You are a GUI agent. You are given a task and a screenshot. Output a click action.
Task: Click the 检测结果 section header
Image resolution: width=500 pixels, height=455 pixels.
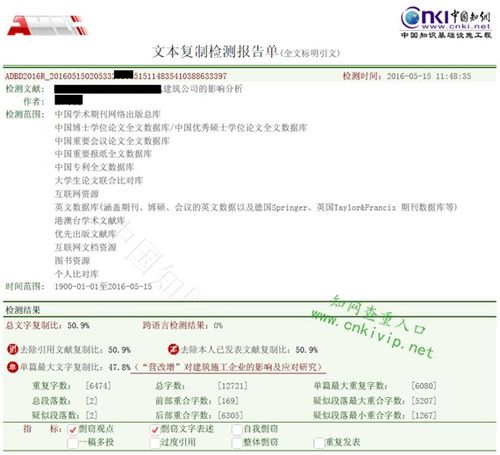23,310
